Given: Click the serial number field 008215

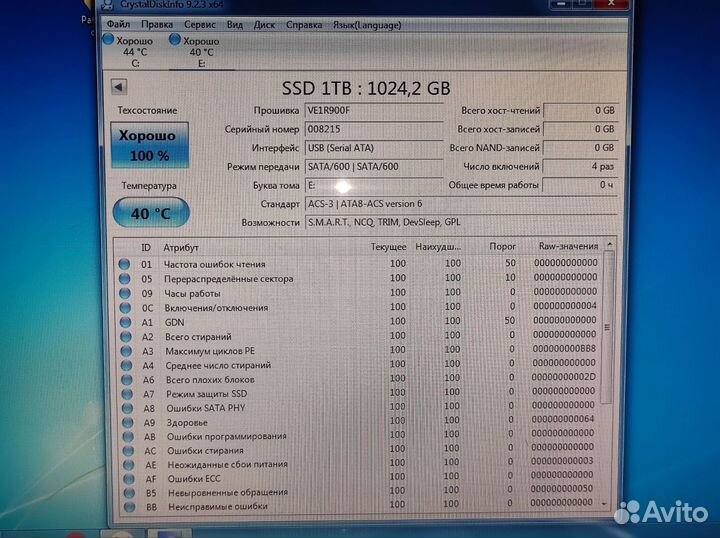Looking at the screenshot, I should [374, 129].
